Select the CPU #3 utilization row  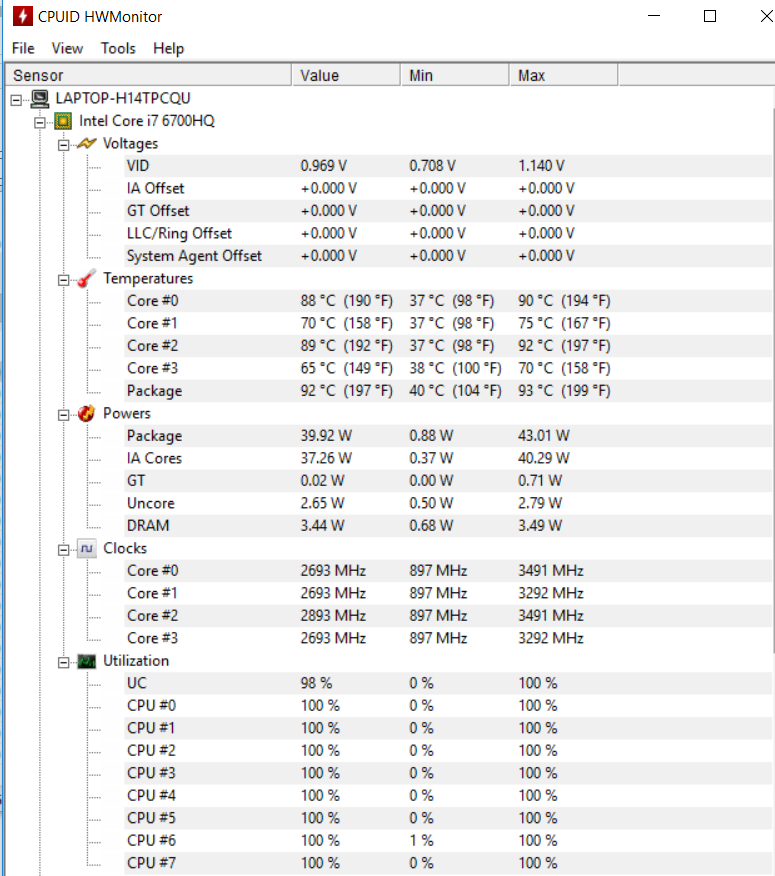click(448, 773)
